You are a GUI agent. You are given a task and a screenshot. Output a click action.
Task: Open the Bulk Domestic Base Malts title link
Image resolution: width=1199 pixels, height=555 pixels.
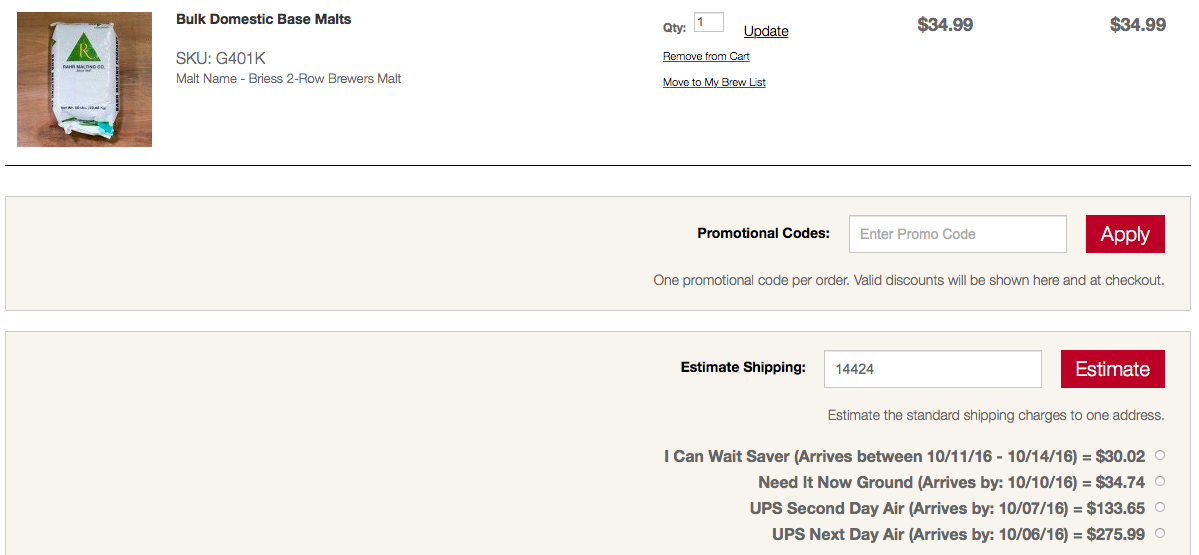coord(264,20)
